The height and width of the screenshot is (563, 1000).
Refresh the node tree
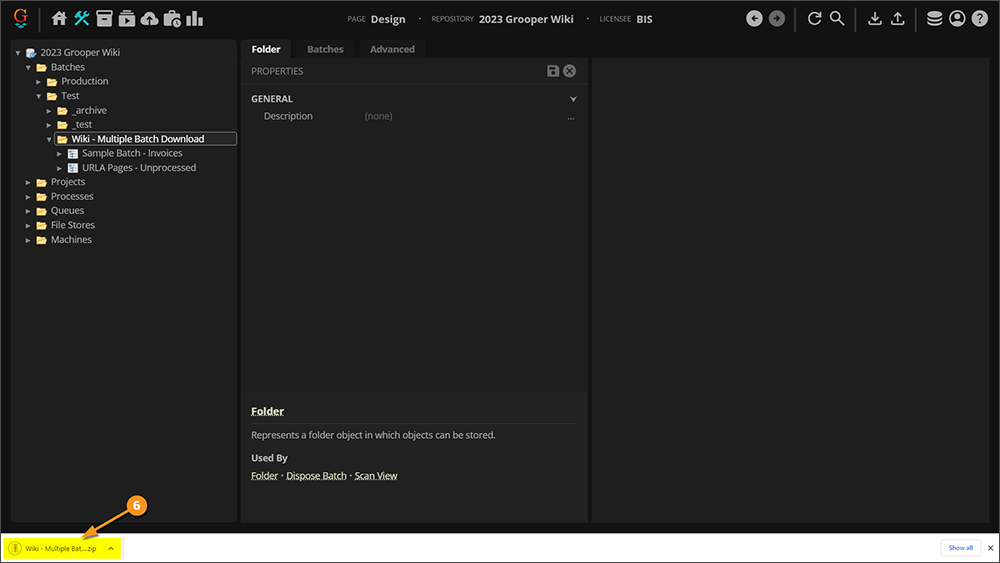(x=814, y=18)
